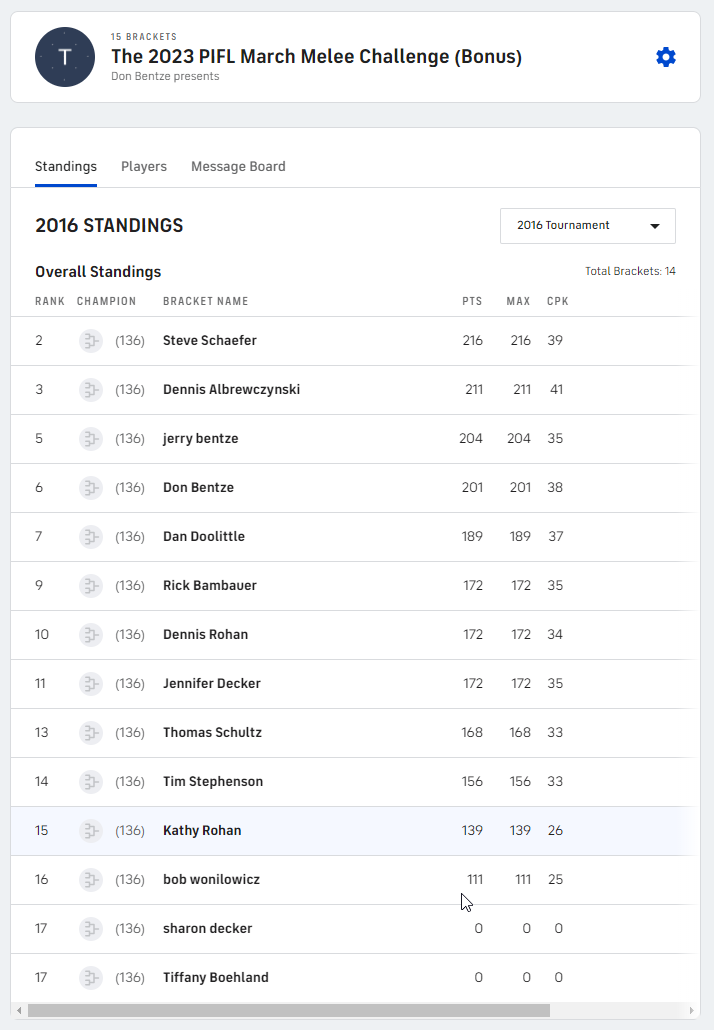This screenshot has height=1030, width=714.
Task: Open the Message Board tab
Action: (x=238, y=167)
